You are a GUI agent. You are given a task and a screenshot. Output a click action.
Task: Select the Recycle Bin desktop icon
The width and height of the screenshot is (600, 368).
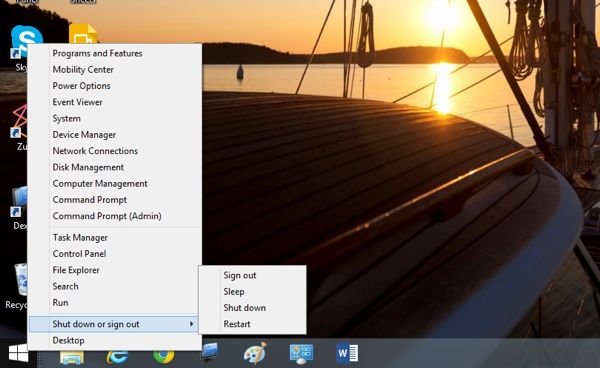coord(21,280)
